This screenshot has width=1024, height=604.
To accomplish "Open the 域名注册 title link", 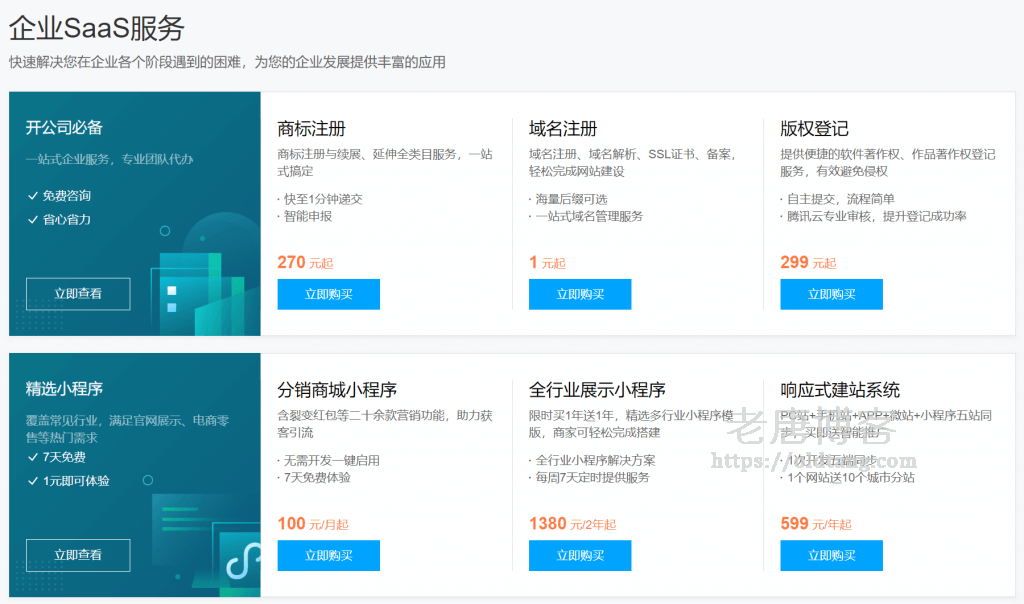I will 563,129.
